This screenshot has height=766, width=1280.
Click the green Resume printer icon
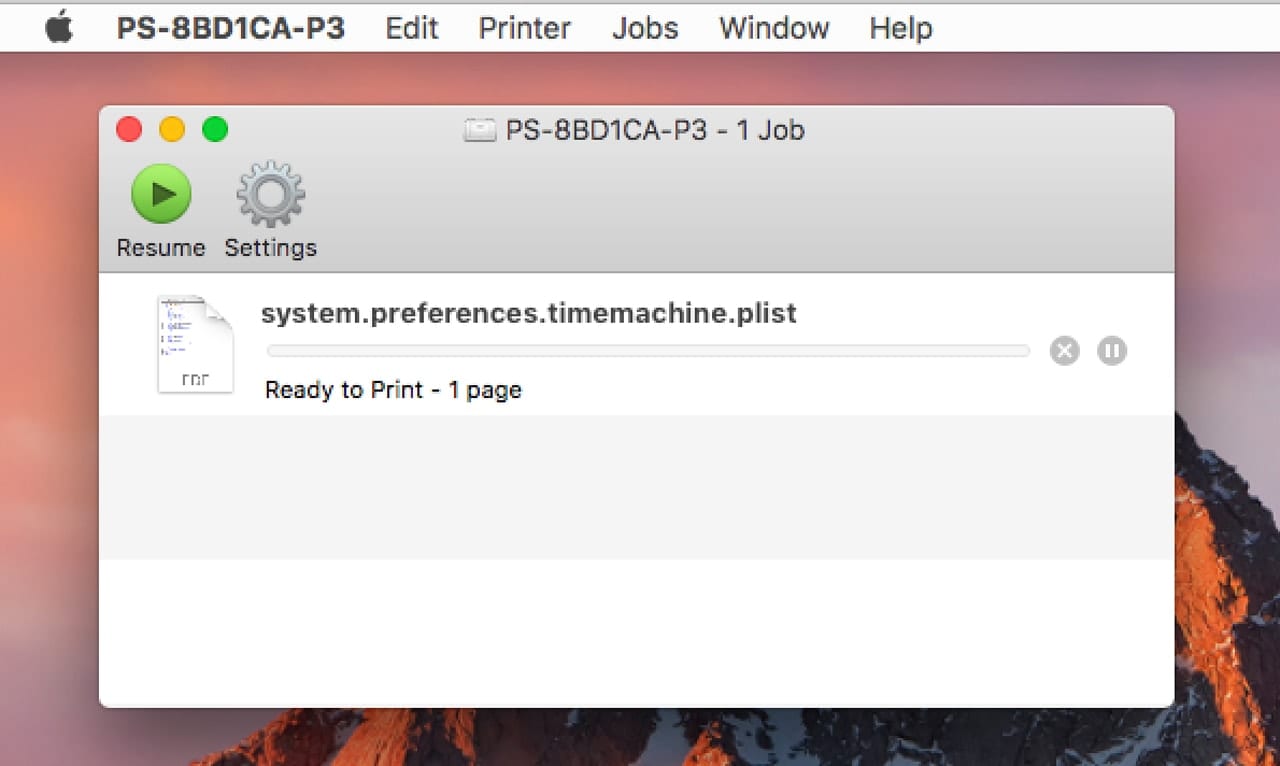(160, 193)
